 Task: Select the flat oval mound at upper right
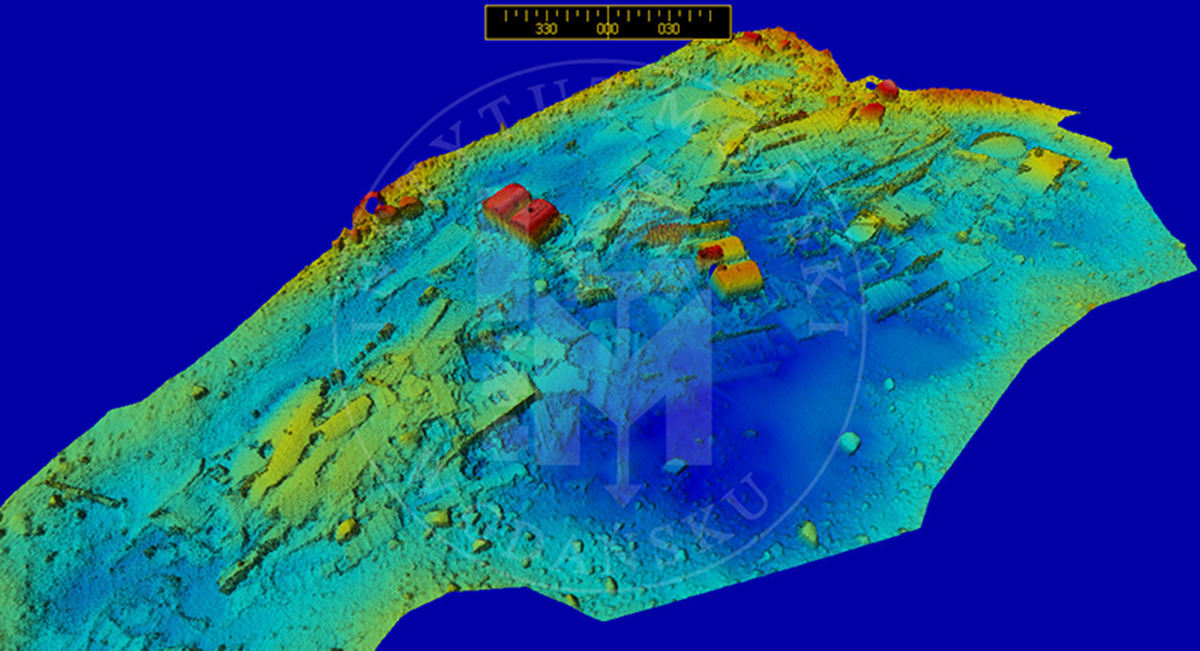pos(1000,146)
